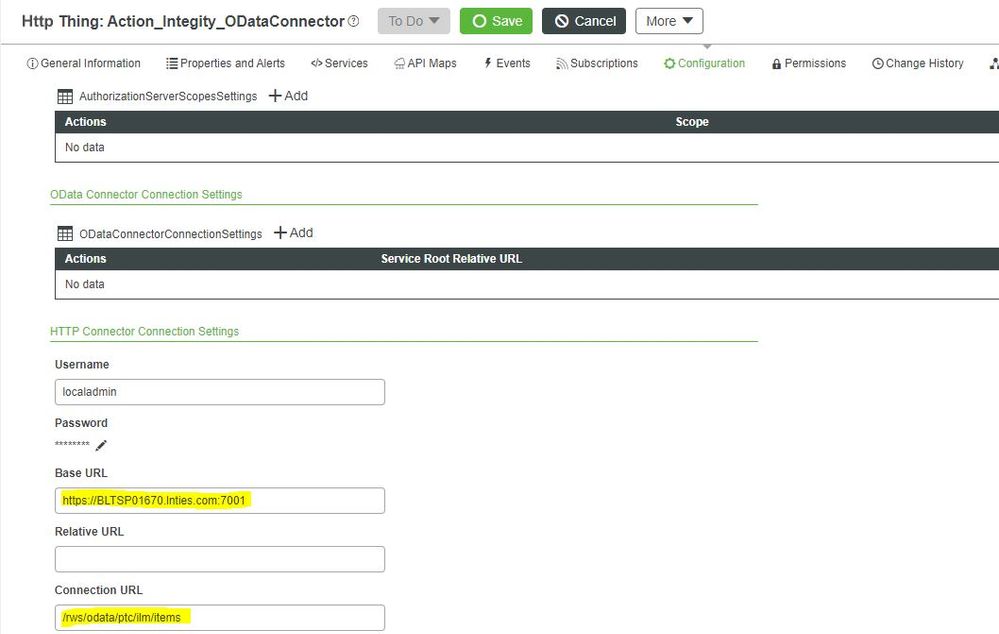Focus the Username input field
The height and width of the screenshot is (634, 999).
pyautogui.click(x=220, y=392)
